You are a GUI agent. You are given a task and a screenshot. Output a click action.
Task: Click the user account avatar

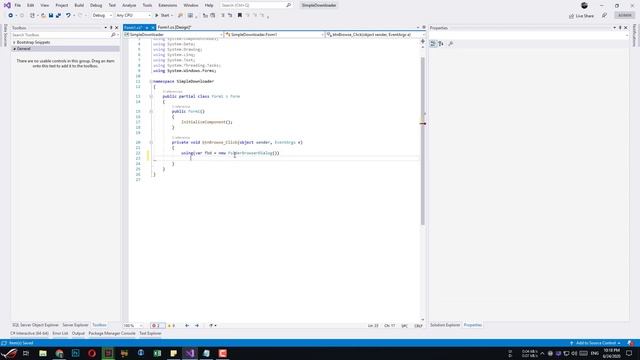click(584, 5)
